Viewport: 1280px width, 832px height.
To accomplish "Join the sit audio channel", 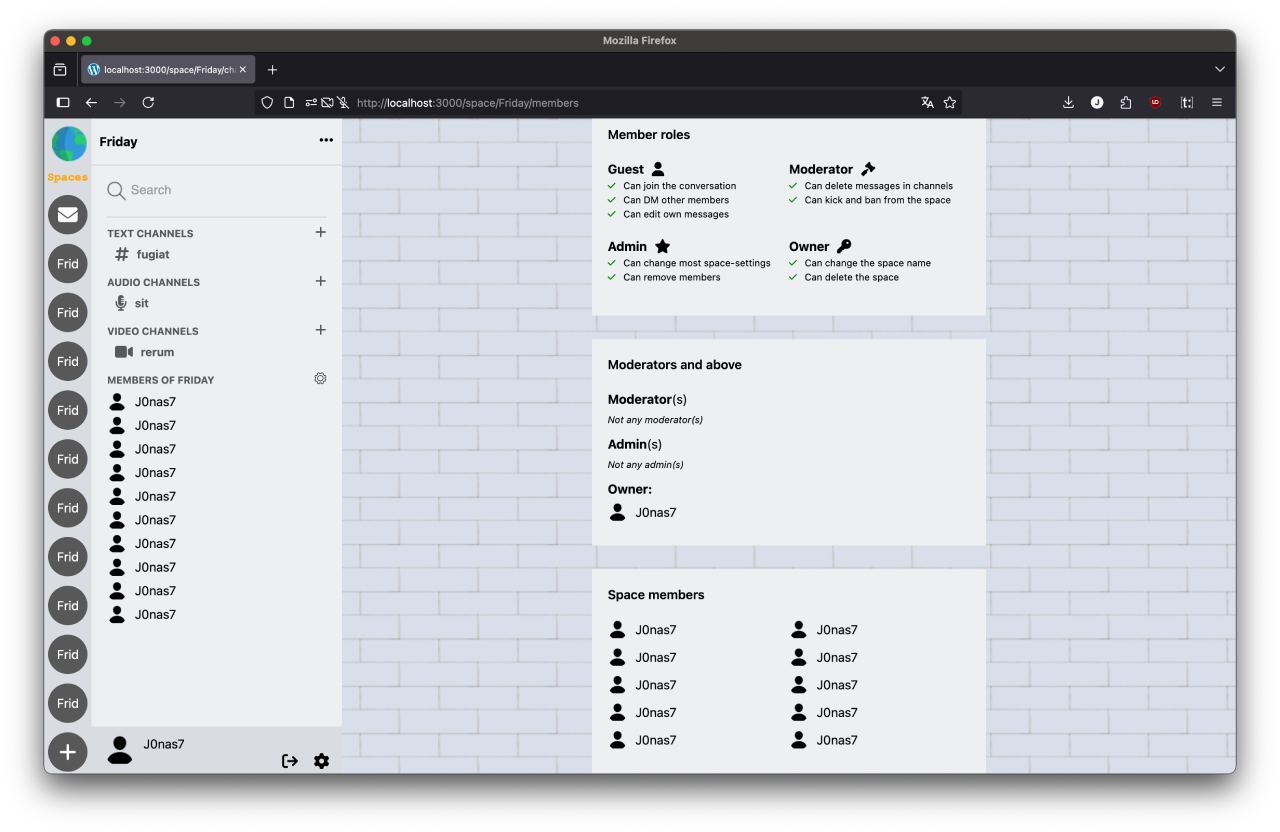I will pos(141,303).
